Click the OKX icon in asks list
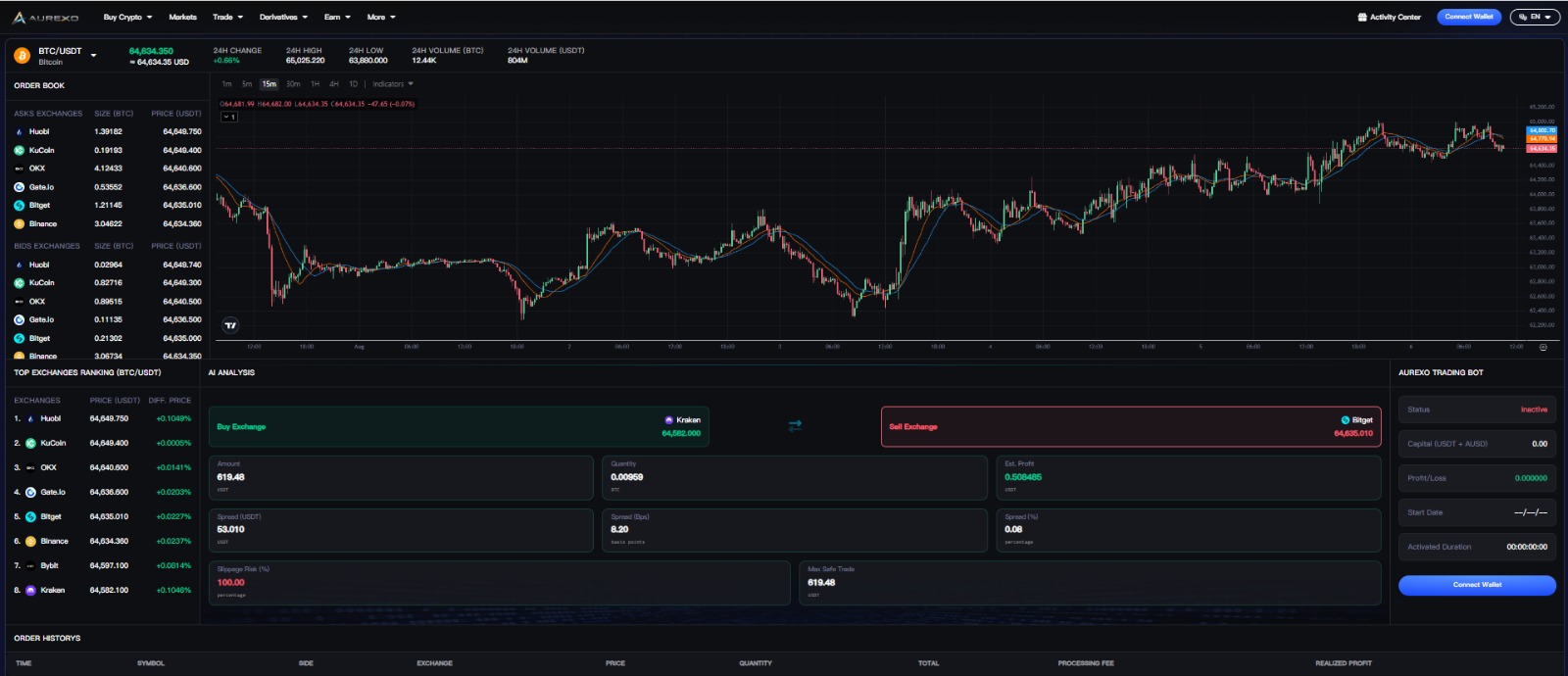 (x=19, y=169)
